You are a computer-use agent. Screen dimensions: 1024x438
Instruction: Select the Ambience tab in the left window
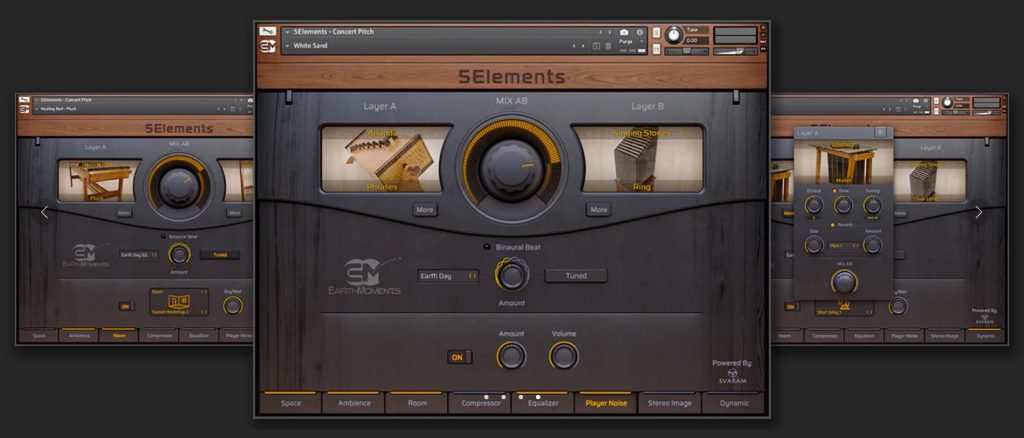78,336
